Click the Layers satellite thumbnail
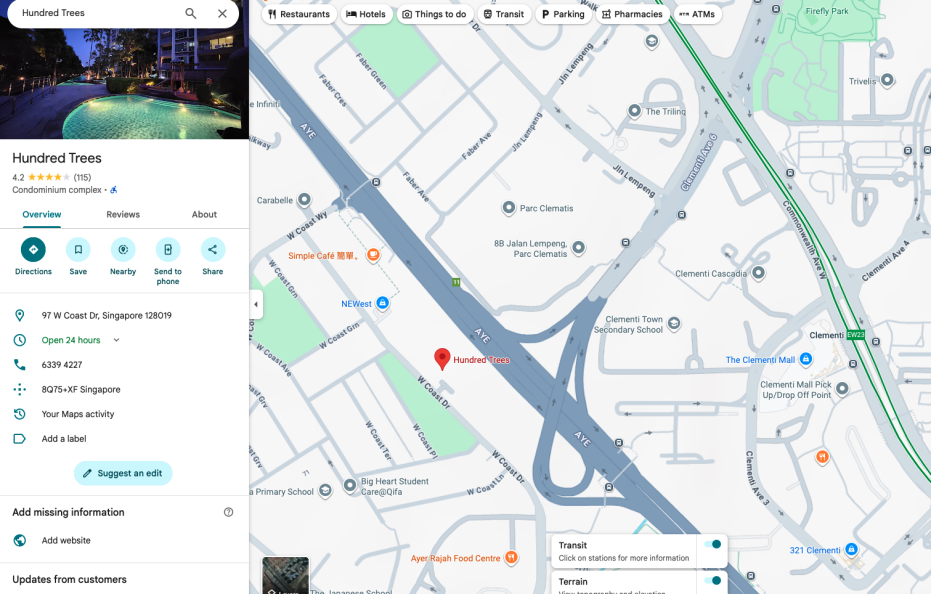Viewport: 931px width, 594px height. click(285, 576)
